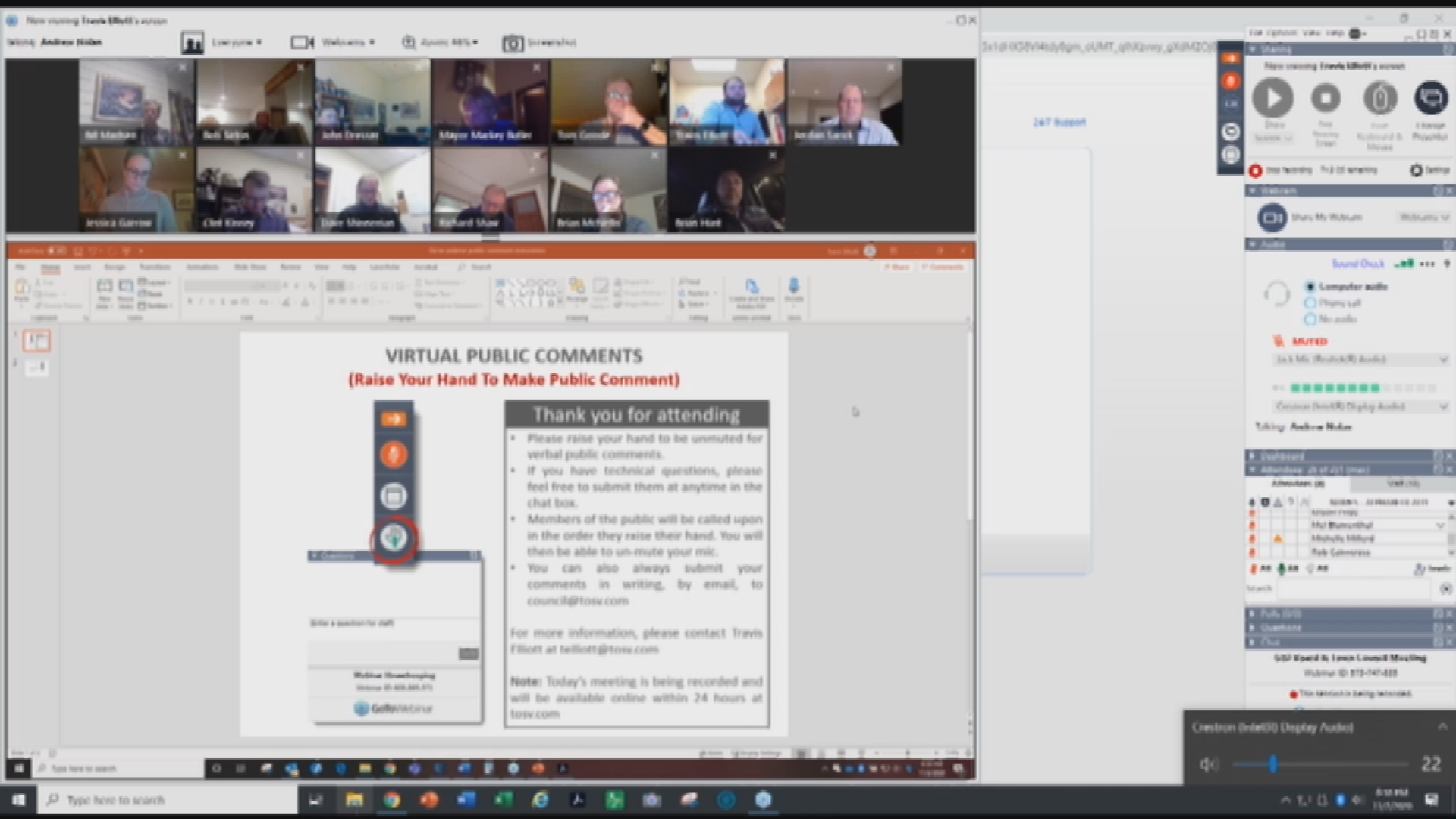Image resolution: width=1456 pixels, height=819 pixels.
Task: Click the Share My Webcam icon
Action: (1273, 218)
